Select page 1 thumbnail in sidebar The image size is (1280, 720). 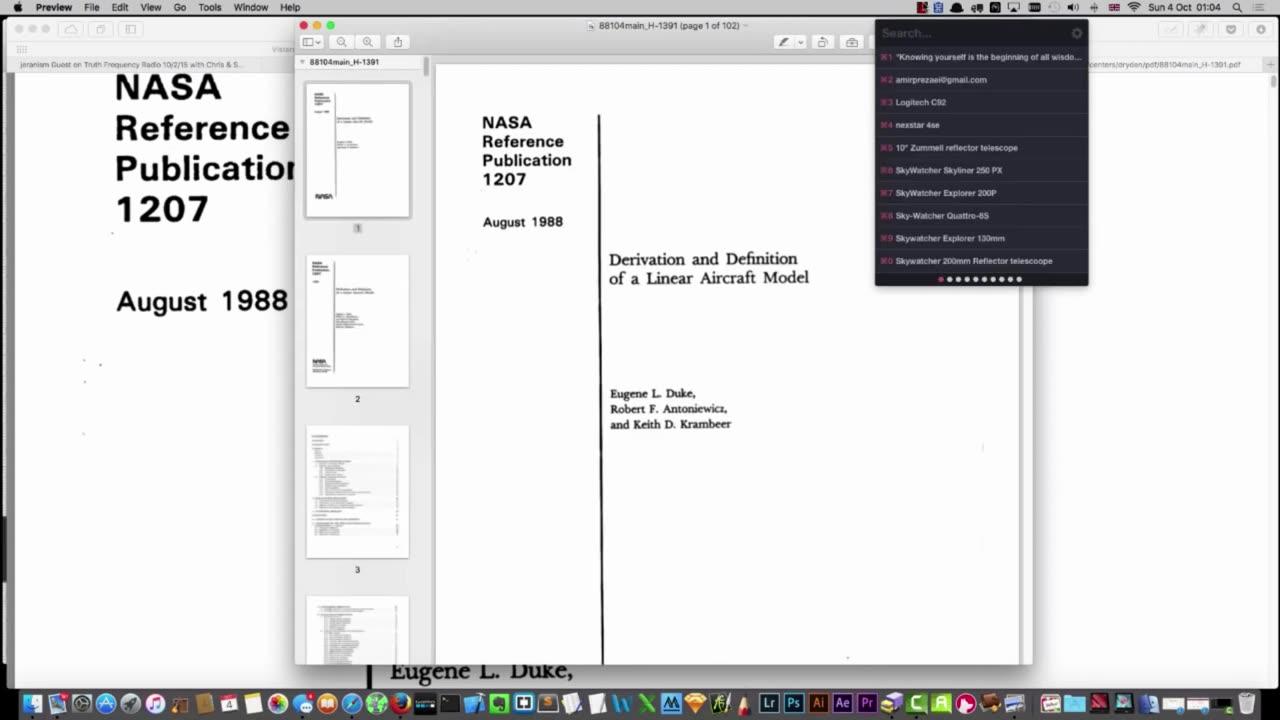[x=357, y=150]
